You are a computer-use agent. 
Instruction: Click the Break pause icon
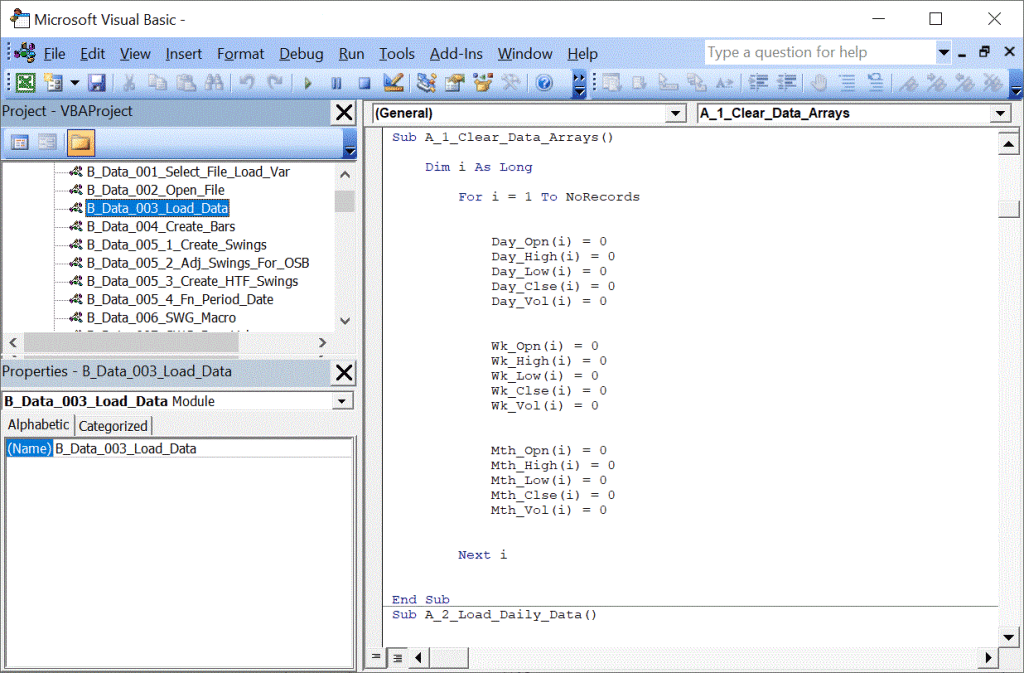point(336,83)
